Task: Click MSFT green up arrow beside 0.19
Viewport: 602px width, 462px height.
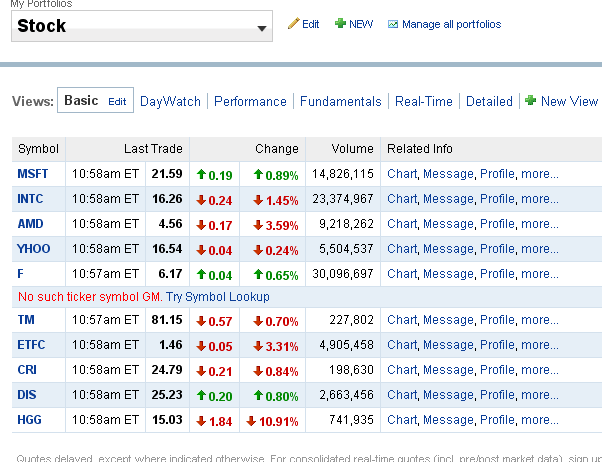Action: click(201, 174)
